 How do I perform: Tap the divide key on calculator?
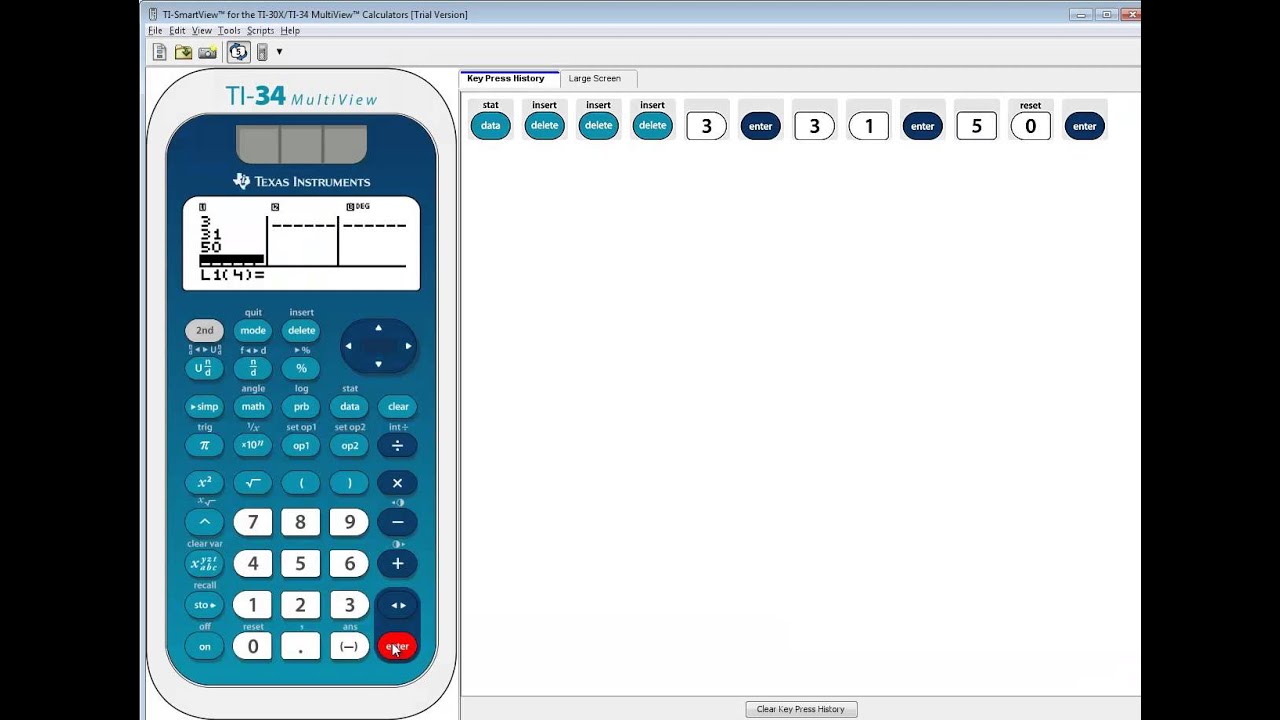398,445
